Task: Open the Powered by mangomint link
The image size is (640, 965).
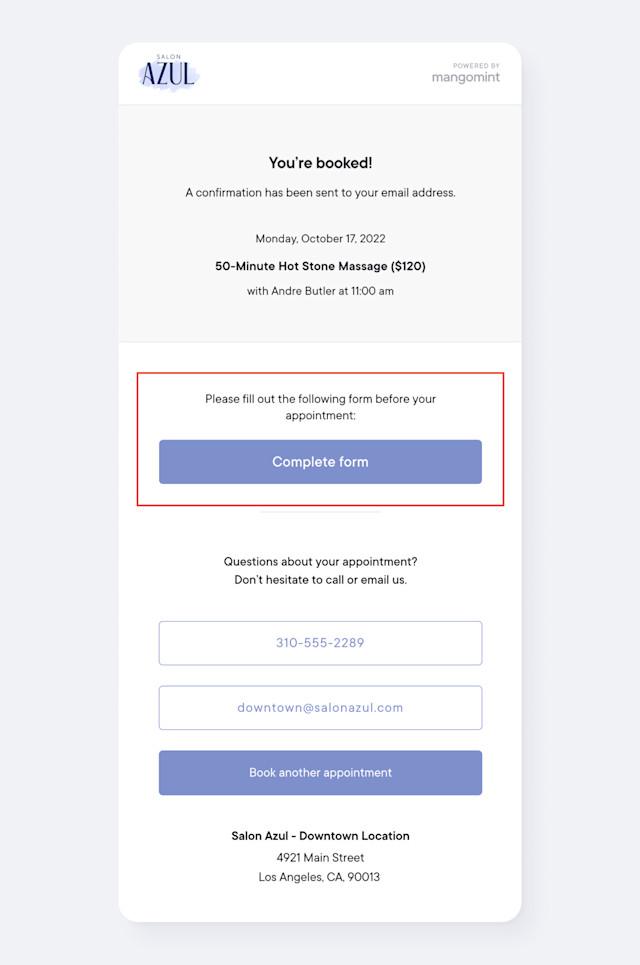Action: click(466, 73)
